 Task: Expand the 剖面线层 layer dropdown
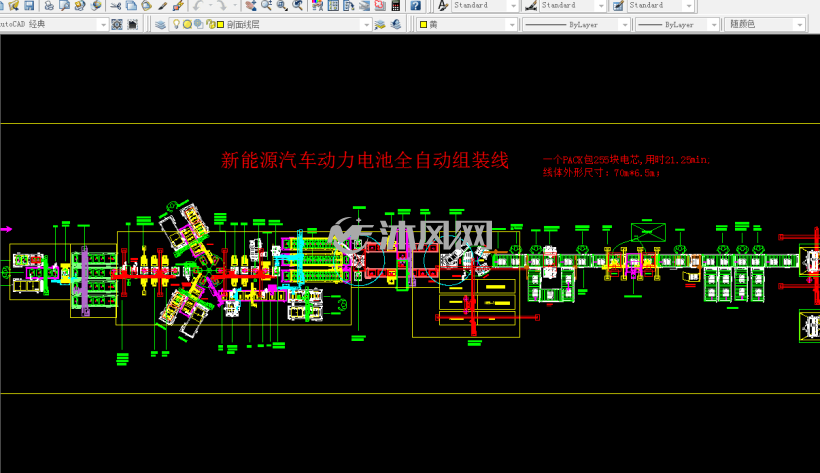click(x=366, y=25)
